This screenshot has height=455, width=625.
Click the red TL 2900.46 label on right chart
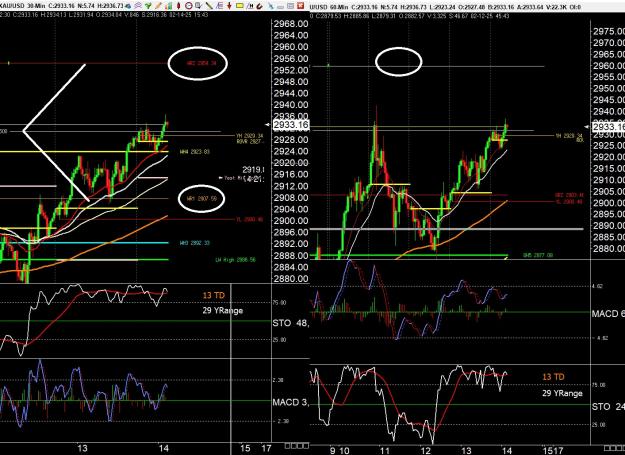[x=570, y=202]
